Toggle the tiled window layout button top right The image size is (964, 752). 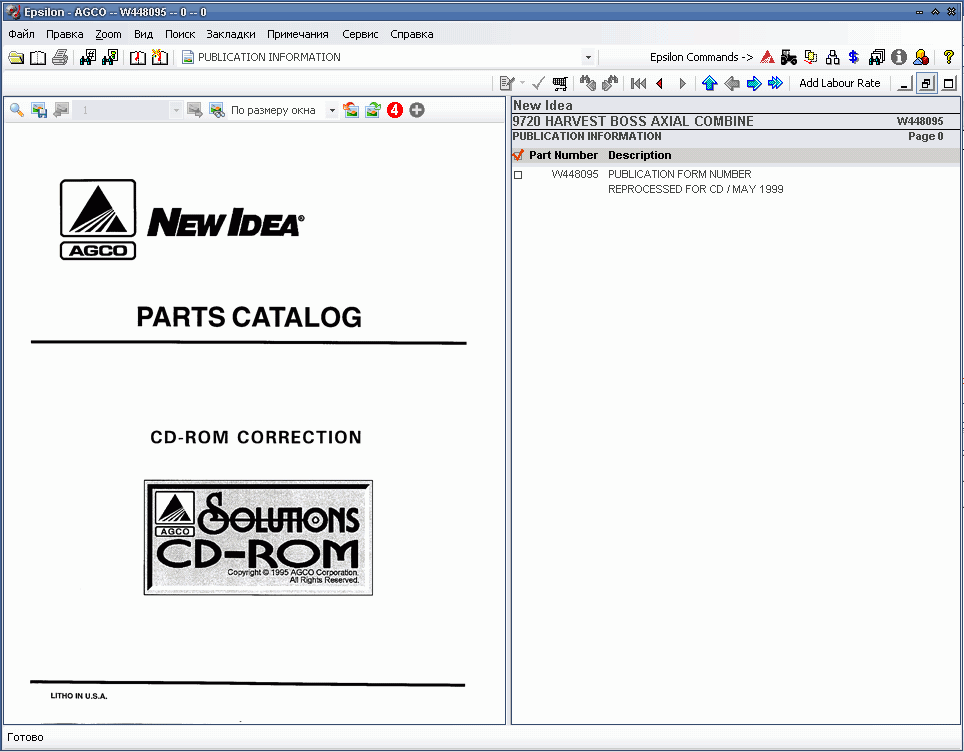926,83
